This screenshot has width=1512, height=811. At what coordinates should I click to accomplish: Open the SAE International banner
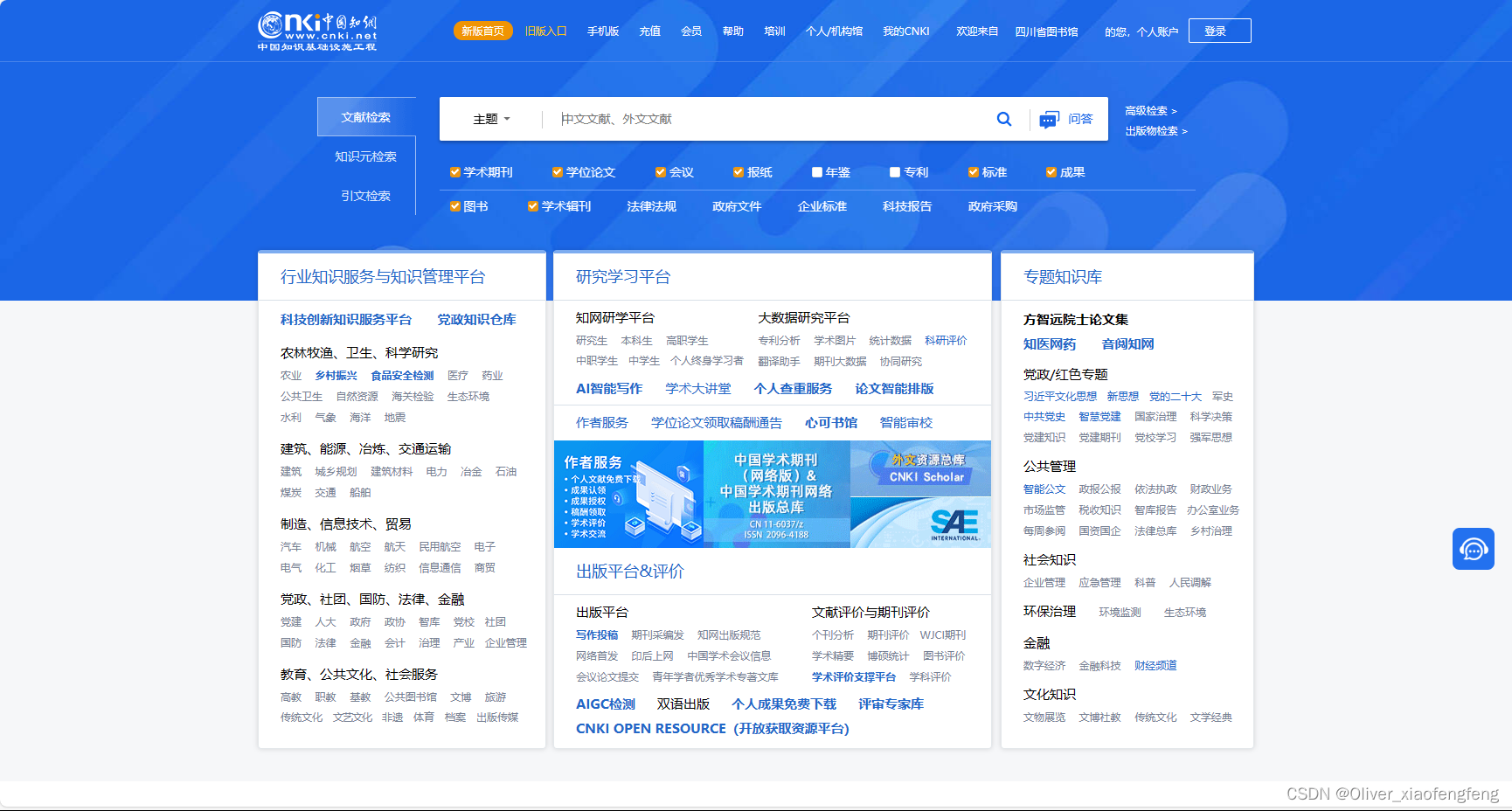point(920,523)
